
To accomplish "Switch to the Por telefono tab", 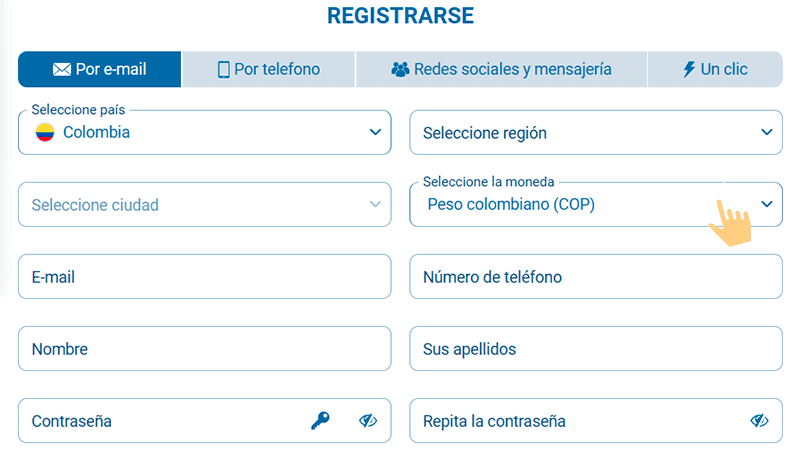I will tap(269, 70).
